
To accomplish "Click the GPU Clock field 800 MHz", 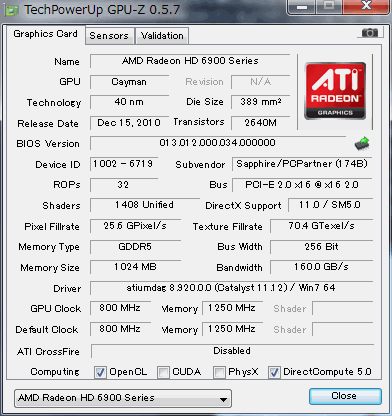I will click(120, 308).
